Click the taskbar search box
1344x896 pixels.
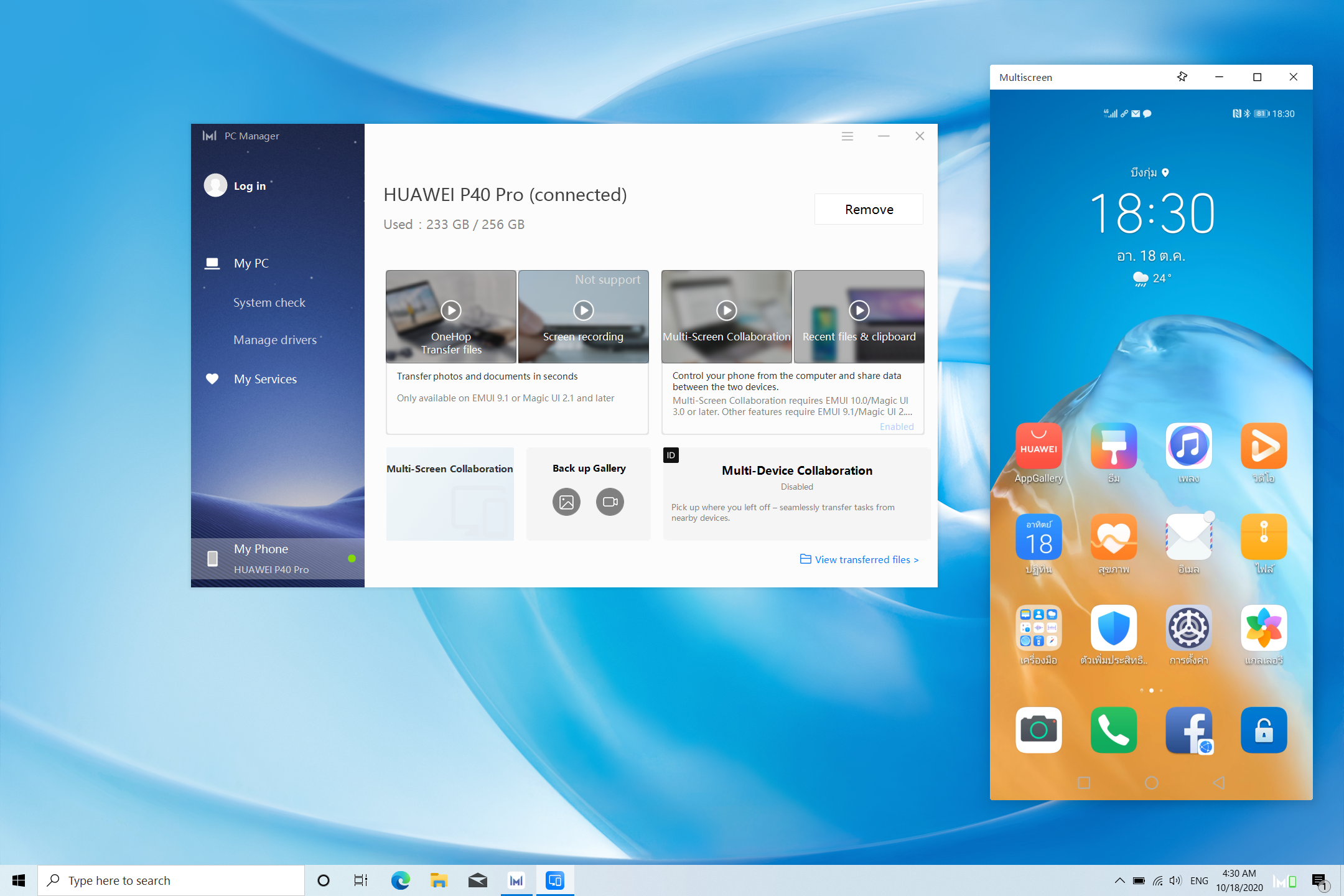click(x=171, y=880)
